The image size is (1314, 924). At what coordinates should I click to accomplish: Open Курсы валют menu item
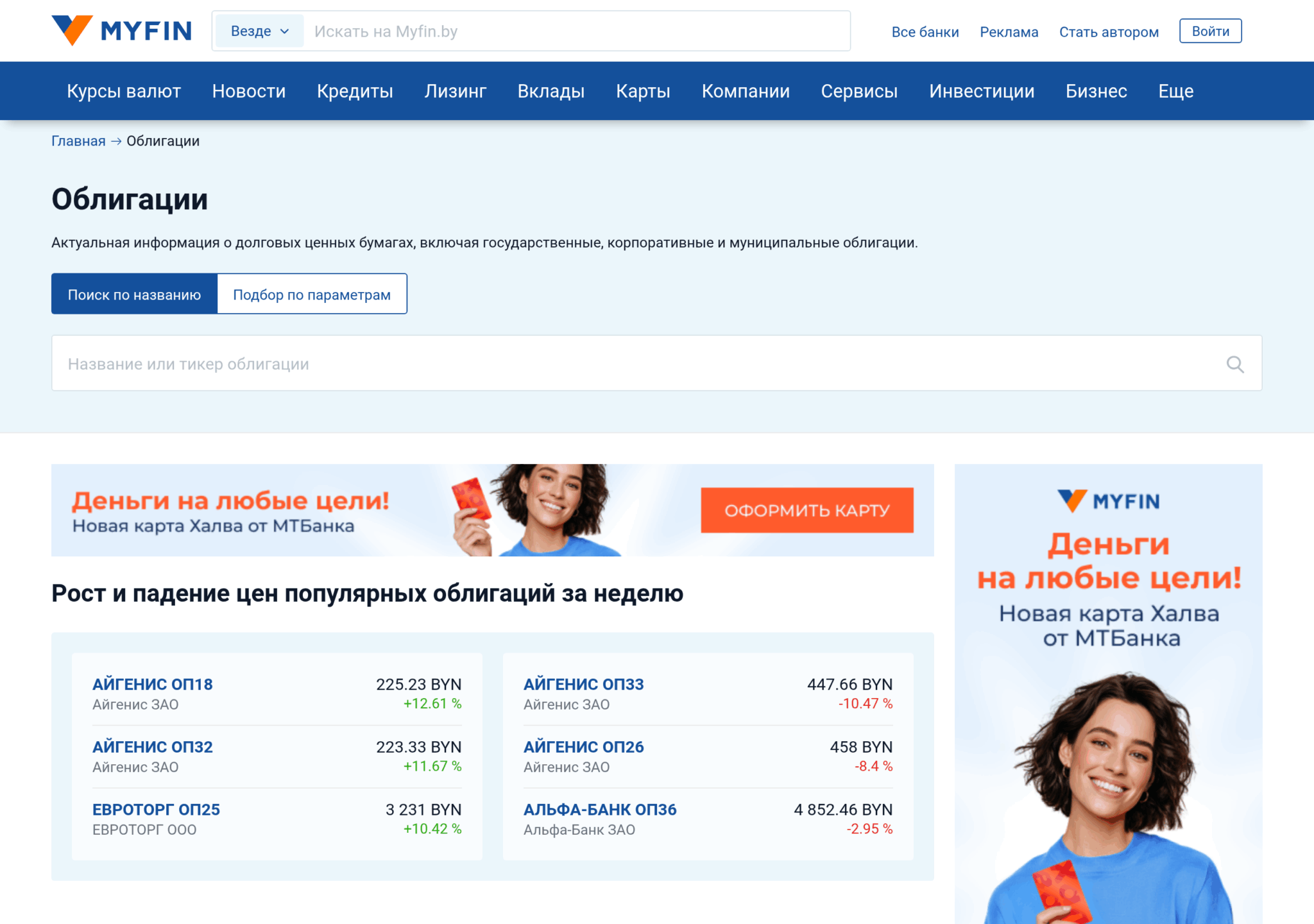(124, 91)
